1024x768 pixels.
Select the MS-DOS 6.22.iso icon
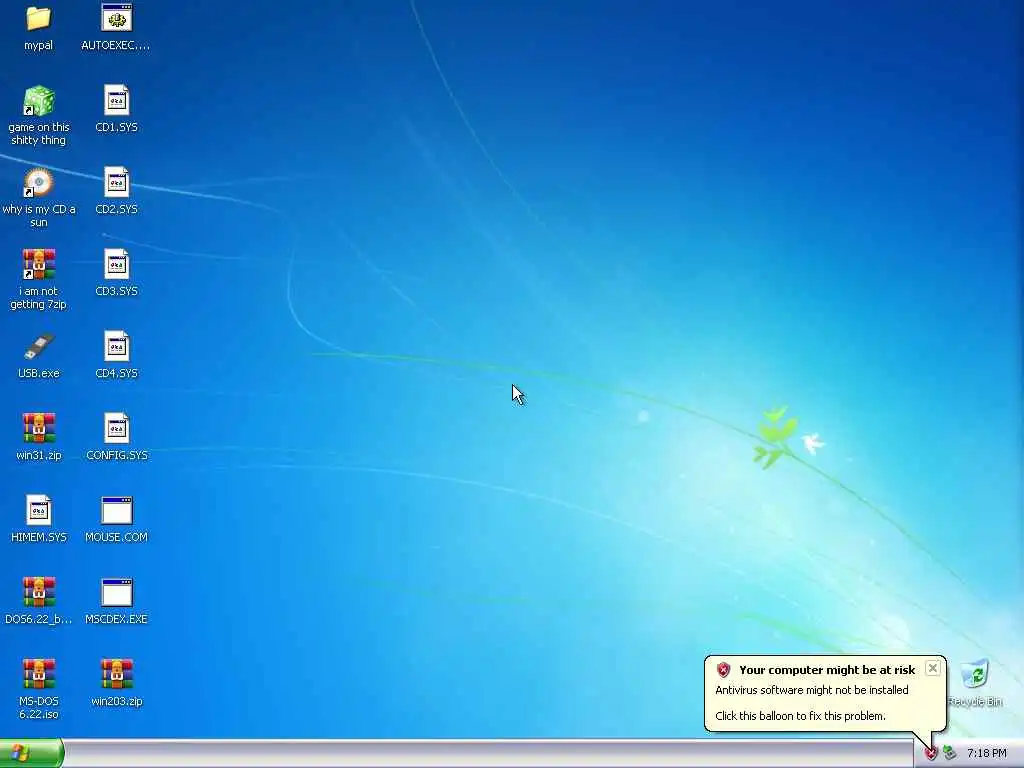click(x=39, y=675)
